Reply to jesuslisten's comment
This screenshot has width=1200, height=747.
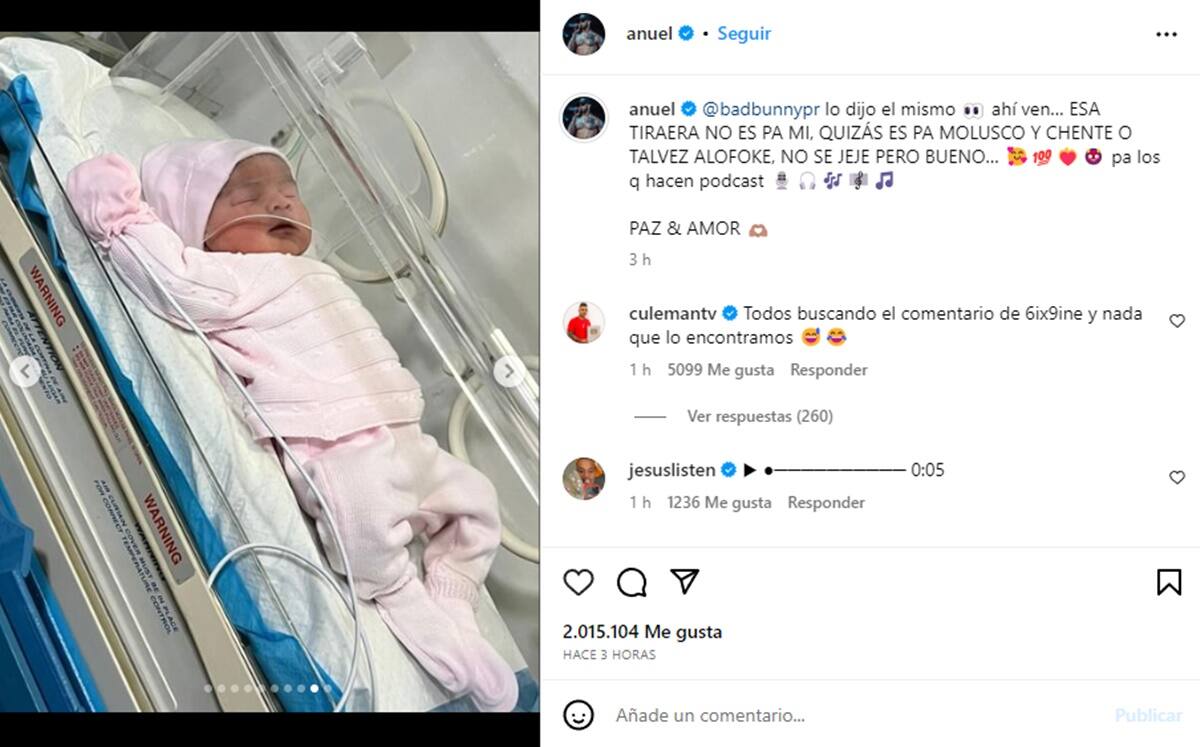826,503
